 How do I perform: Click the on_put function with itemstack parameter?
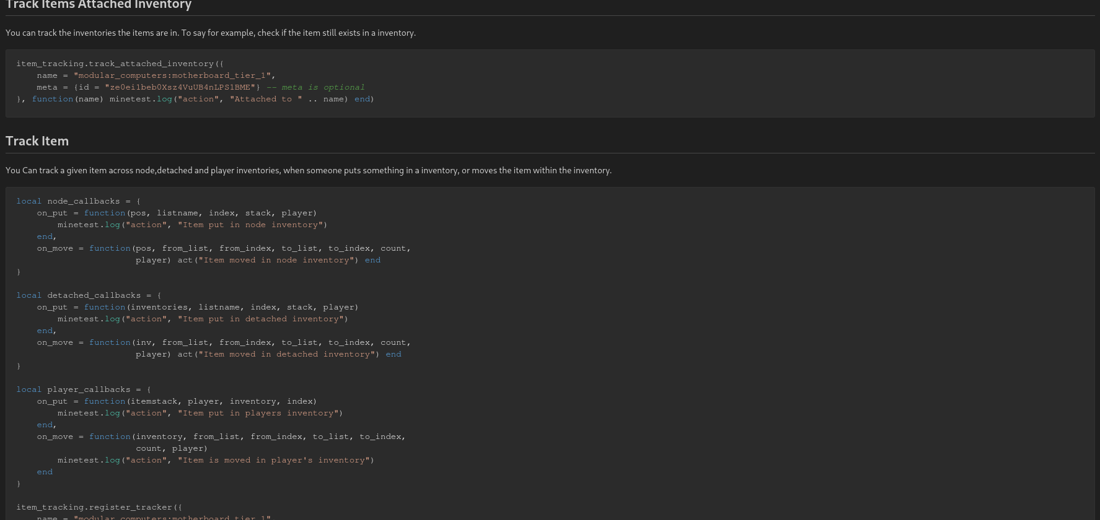[x=176, y=402]
